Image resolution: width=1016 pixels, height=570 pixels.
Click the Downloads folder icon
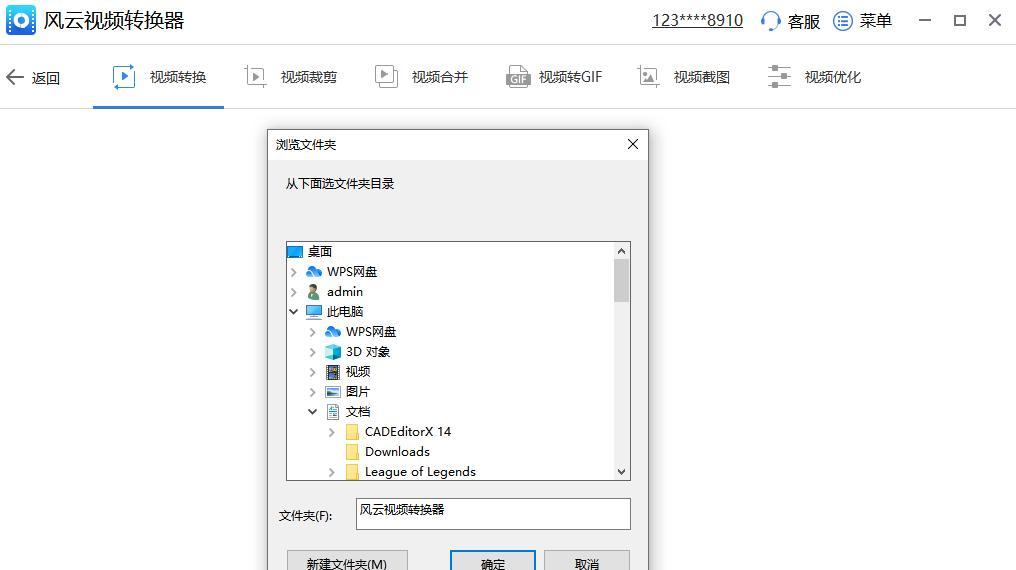[x=352, y=452]
